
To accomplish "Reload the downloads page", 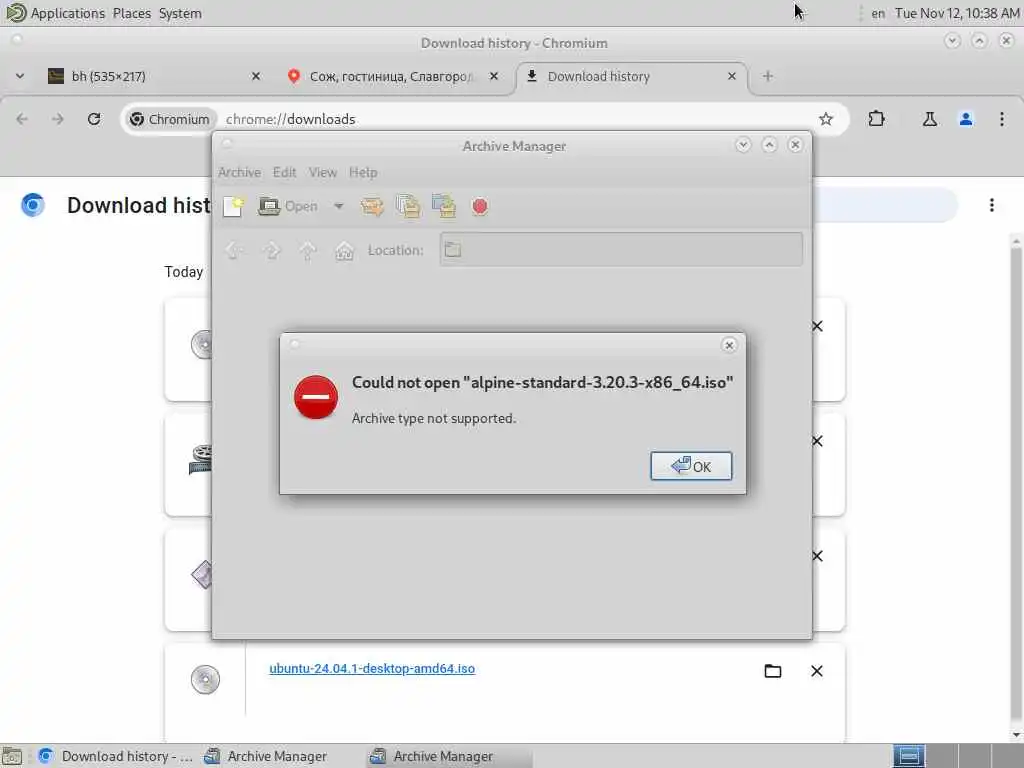I will (94, 119).
